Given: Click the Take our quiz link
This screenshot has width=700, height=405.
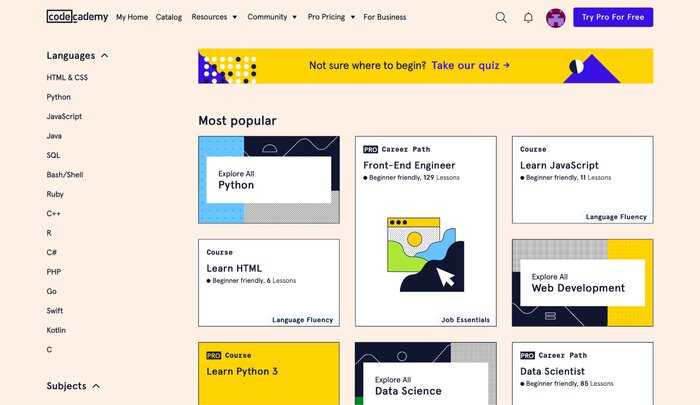Looking at the screenshot, I should click(x=471, y=65).
